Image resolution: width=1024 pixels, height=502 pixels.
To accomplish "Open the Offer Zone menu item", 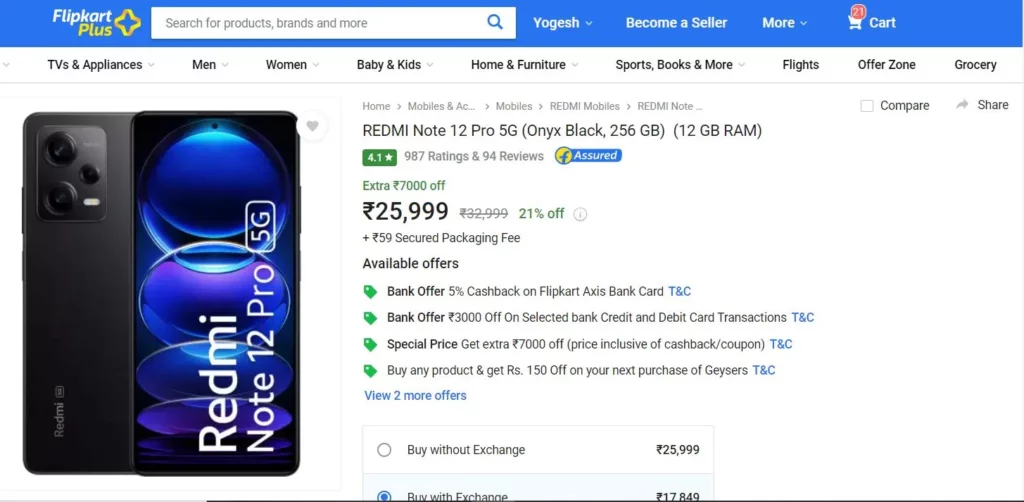I will click(886, 65).
